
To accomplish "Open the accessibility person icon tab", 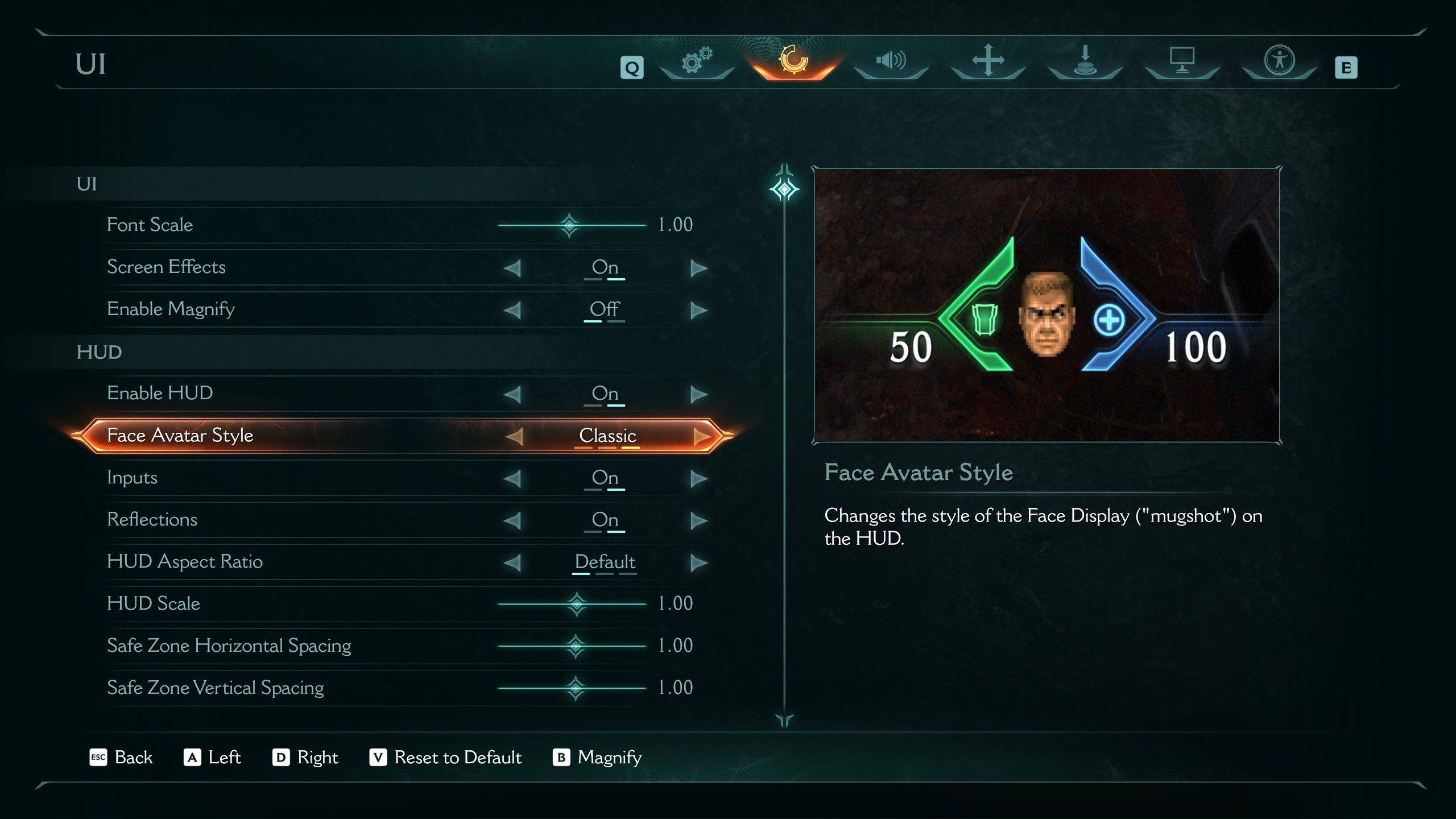I will click(1279, 60).
